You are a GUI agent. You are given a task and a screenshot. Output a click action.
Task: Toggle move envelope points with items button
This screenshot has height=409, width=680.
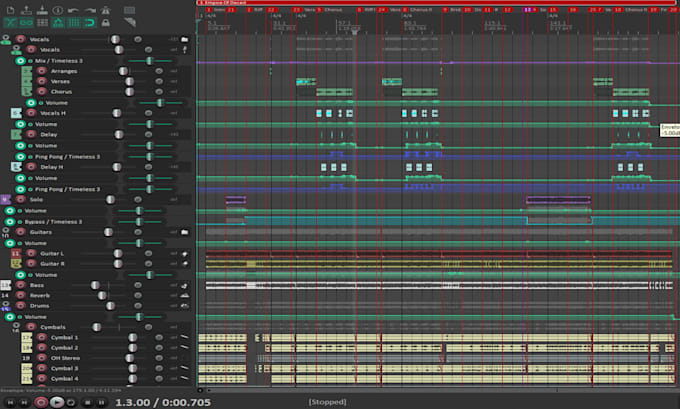tap(58, 23)
